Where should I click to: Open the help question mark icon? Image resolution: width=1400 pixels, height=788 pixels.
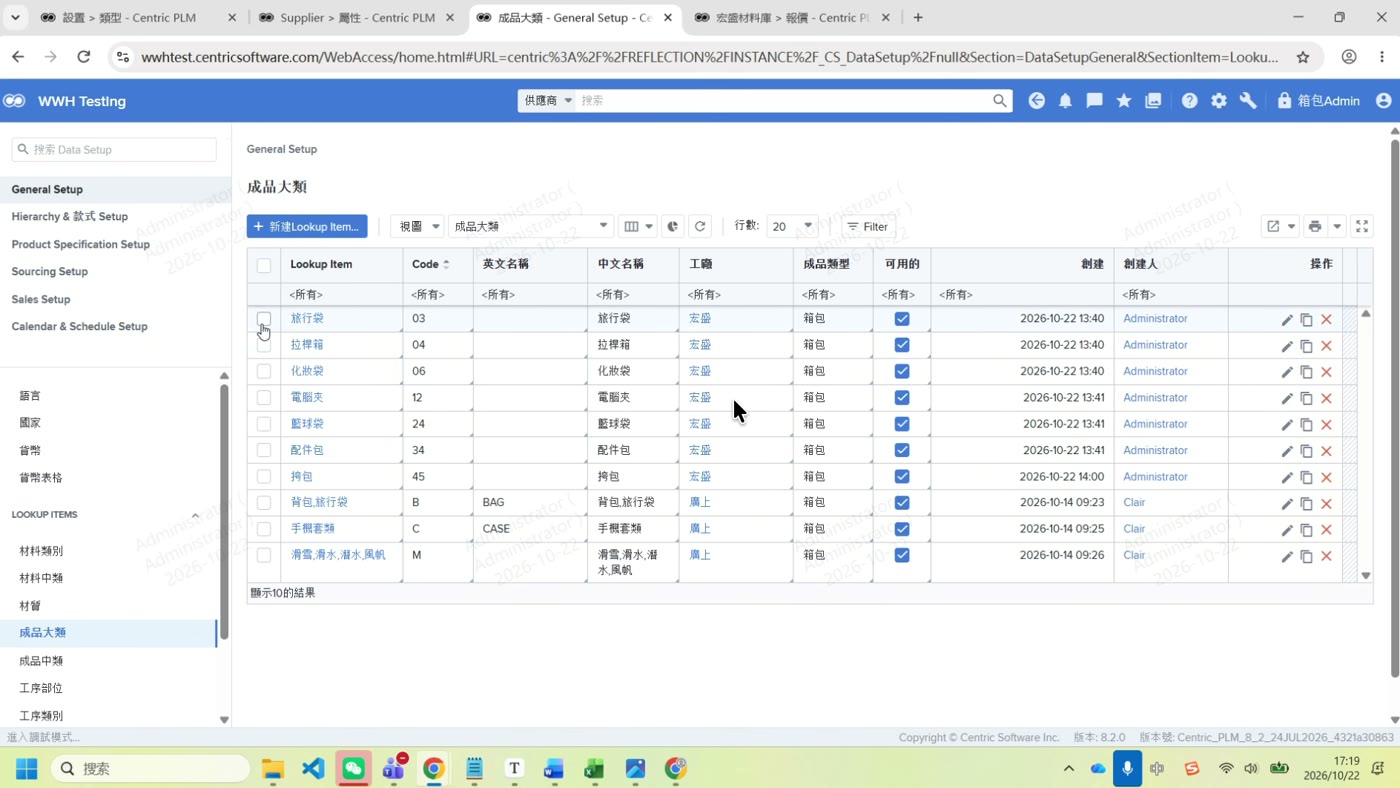point(1189,101)
